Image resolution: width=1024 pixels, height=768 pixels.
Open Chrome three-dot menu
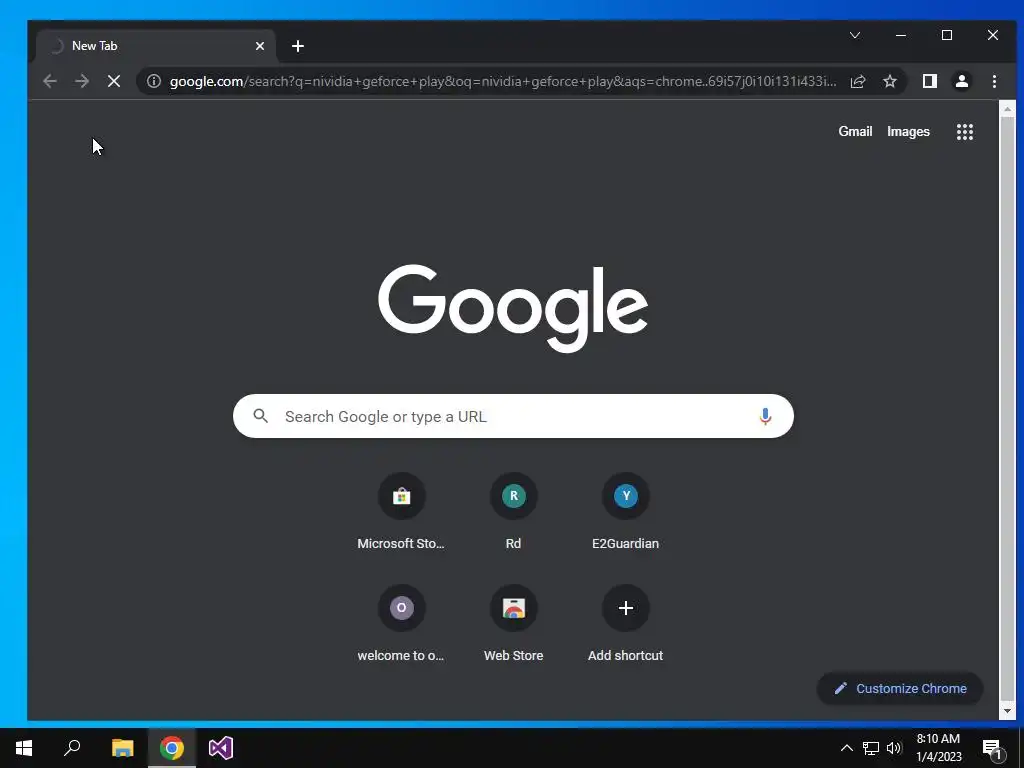coord(994,82)
